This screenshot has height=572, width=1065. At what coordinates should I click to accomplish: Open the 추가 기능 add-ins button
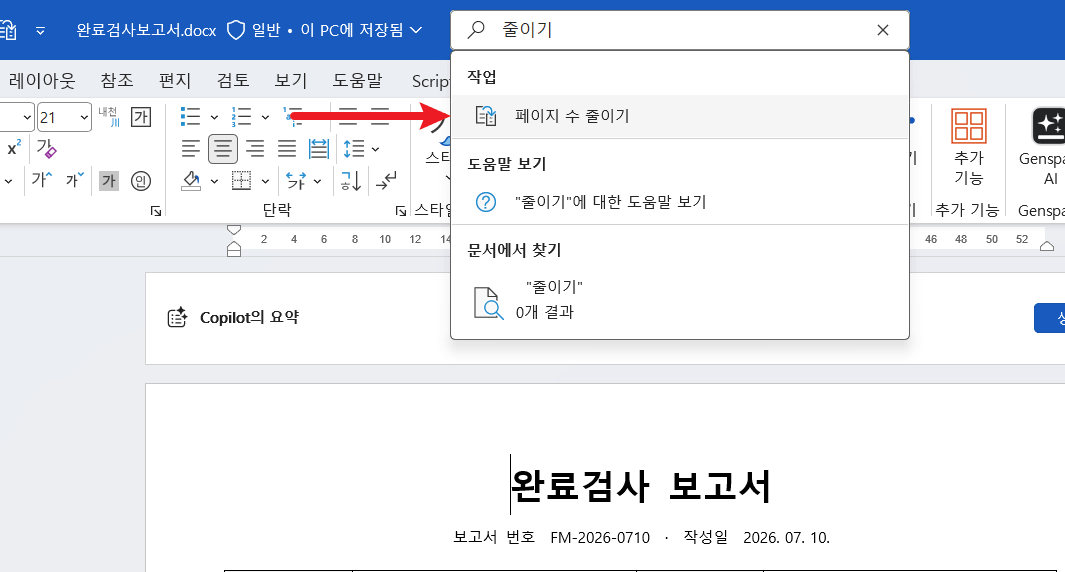click(969, 147)
